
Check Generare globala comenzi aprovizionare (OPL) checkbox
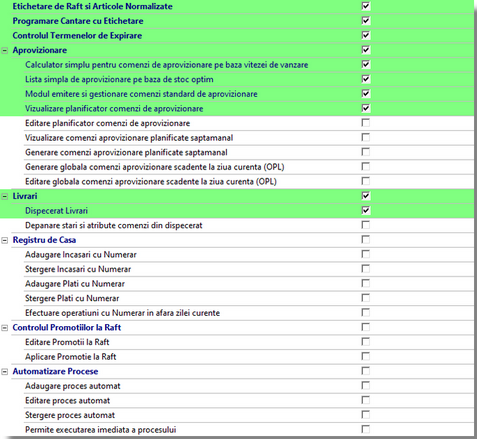(366, 167)
